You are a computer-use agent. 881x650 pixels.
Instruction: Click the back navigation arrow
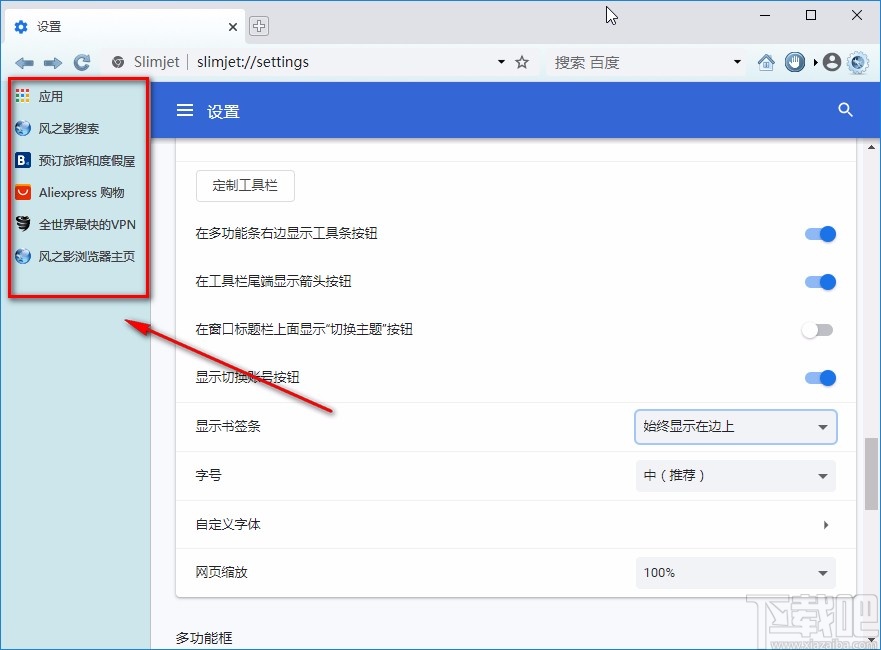click(24, 62)
